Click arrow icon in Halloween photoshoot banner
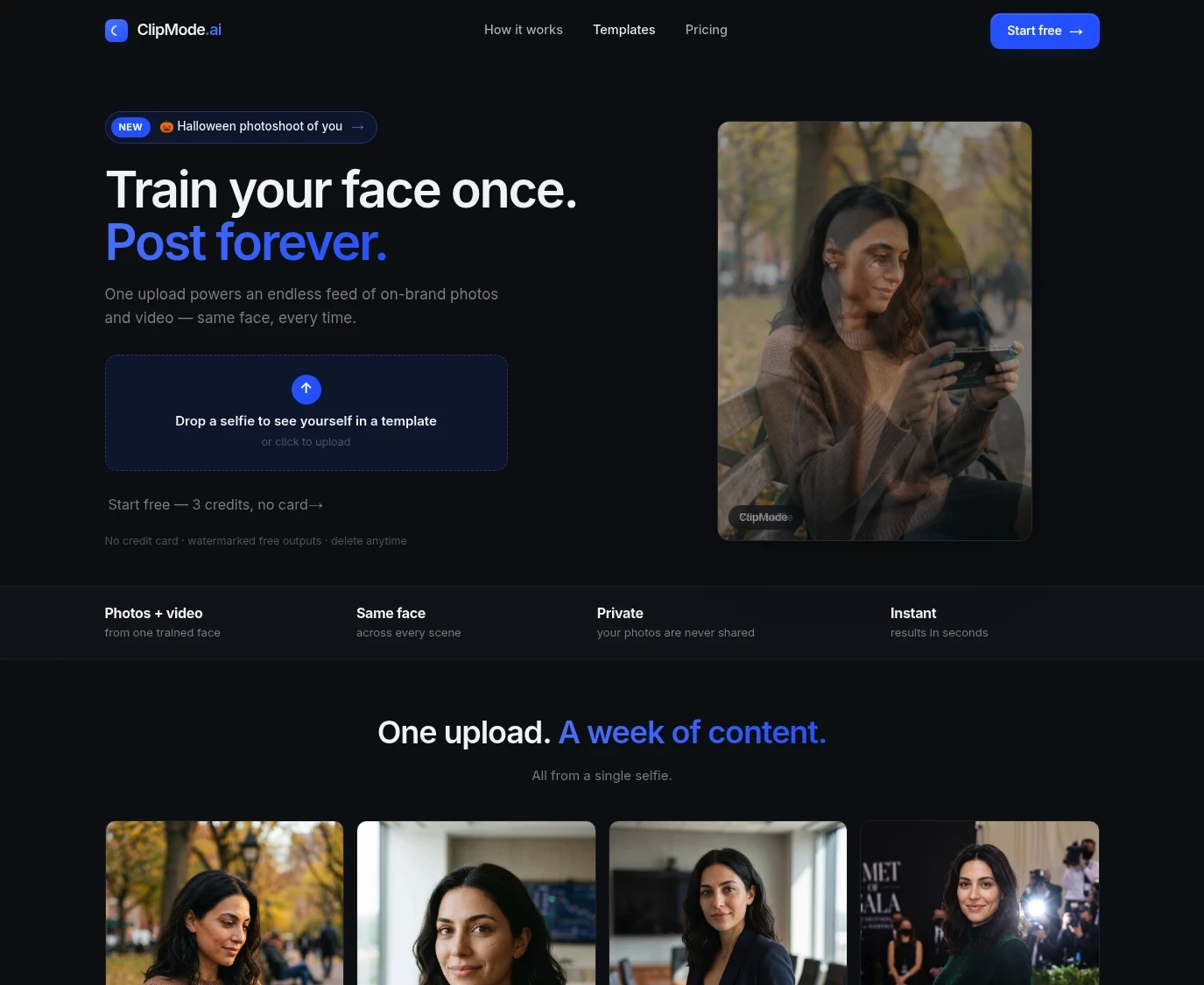This screenshot has width=1204, height=985. click(x=357, y=127)
